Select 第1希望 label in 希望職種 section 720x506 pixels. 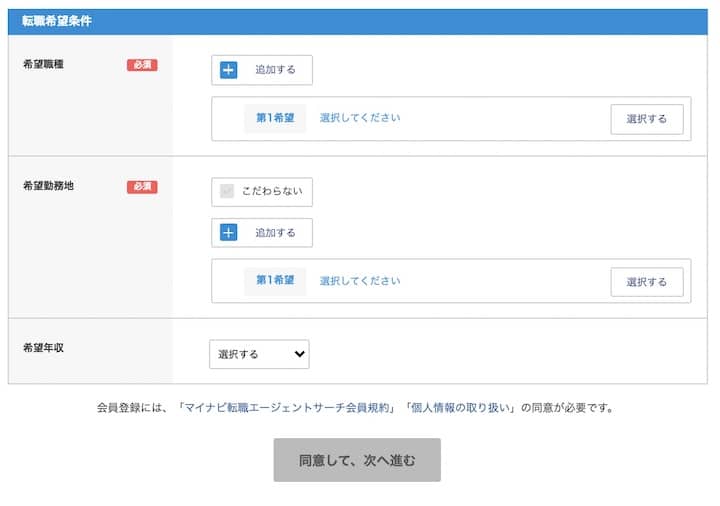coord(275,118)
